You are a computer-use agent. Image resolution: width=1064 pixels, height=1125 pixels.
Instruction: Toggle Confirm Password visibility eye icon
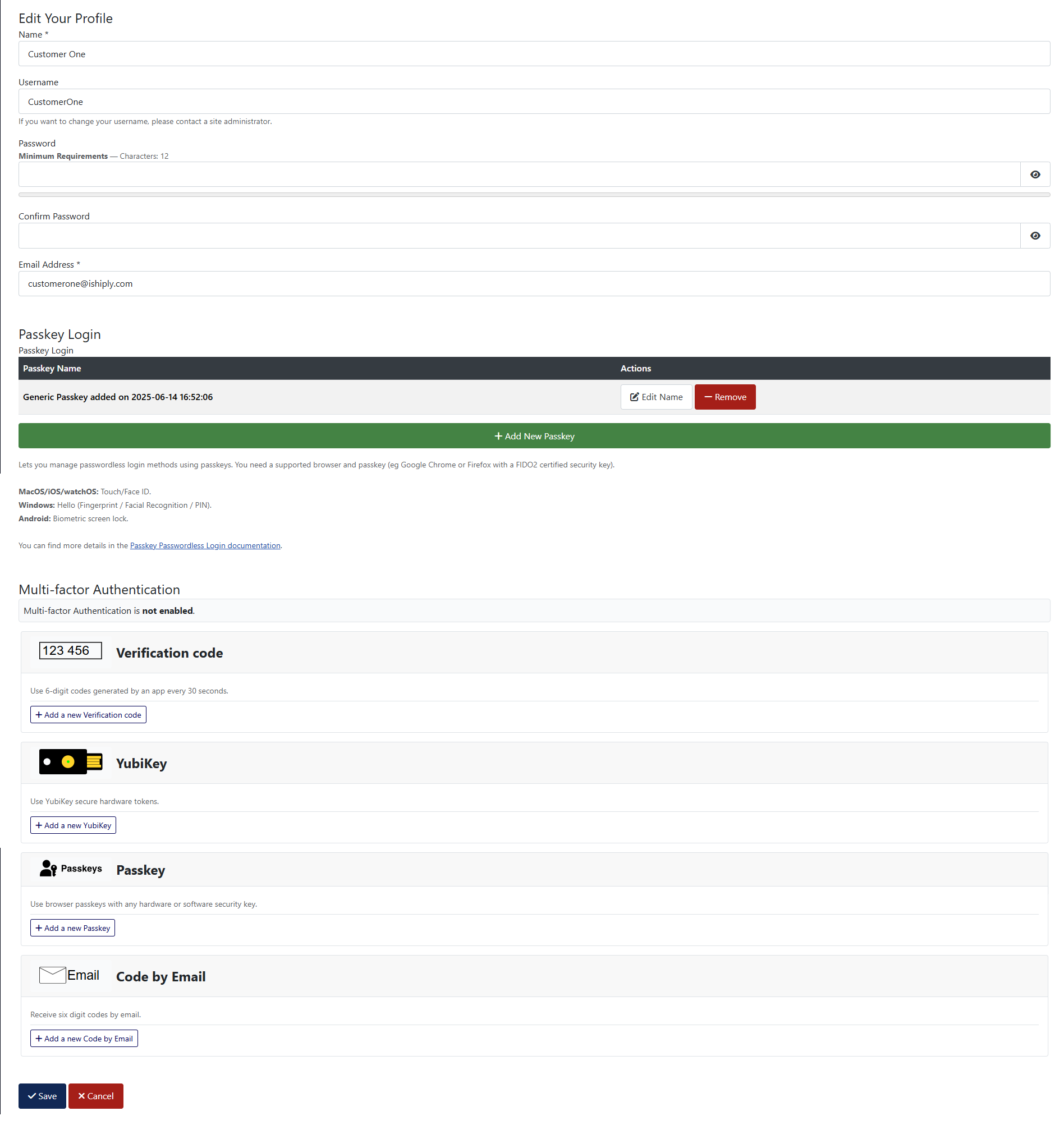click(1034, 236)
